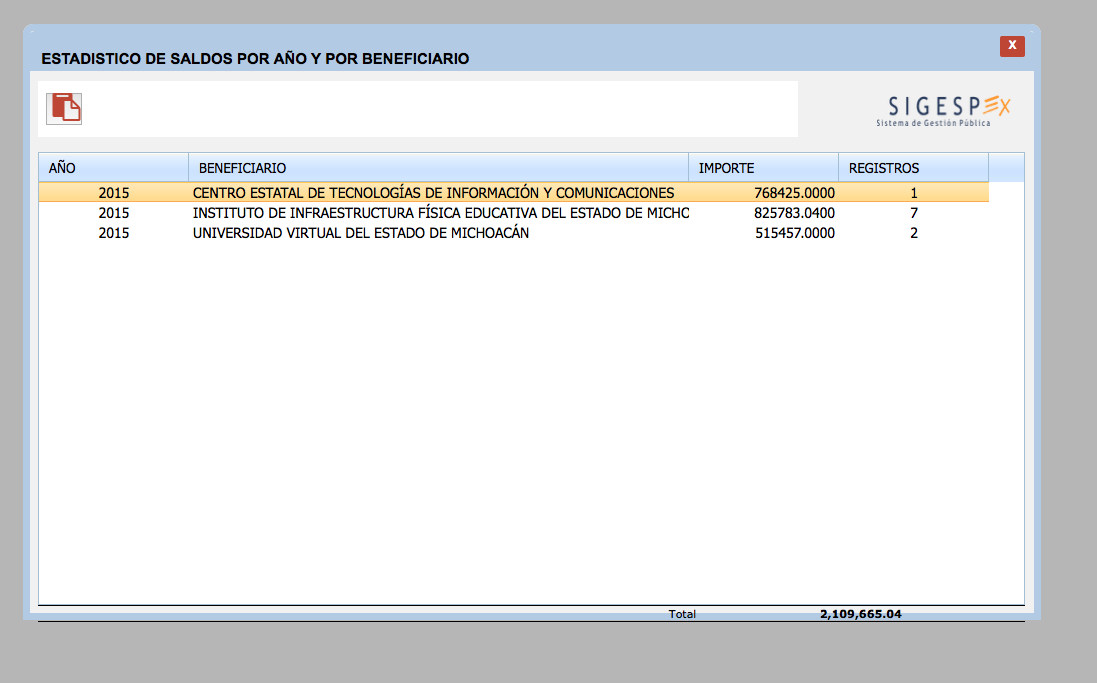1097x683 pixels.
Task: Close the dialog with red X
Action: [1012, 45]
